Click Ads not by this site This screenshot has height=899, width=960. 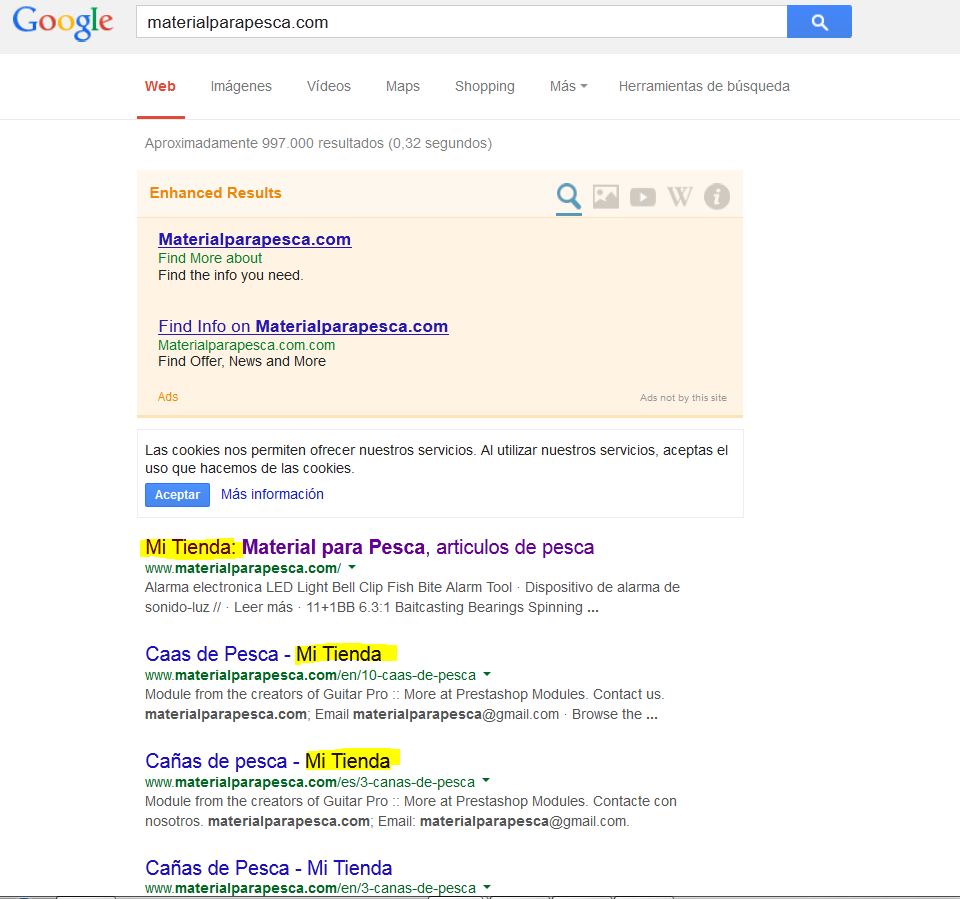[683, 398]
